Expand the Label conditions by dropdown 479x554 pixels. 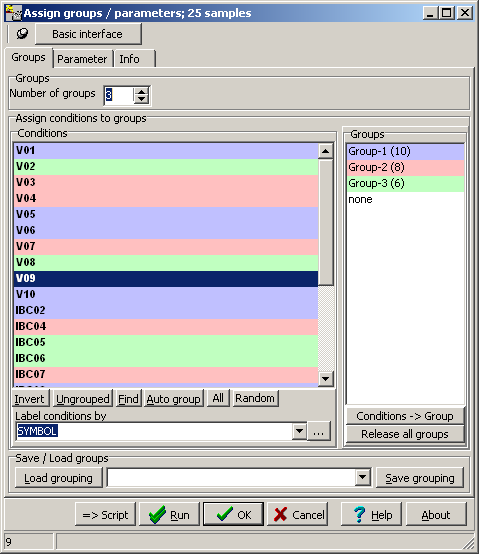[x=299, y=431]
